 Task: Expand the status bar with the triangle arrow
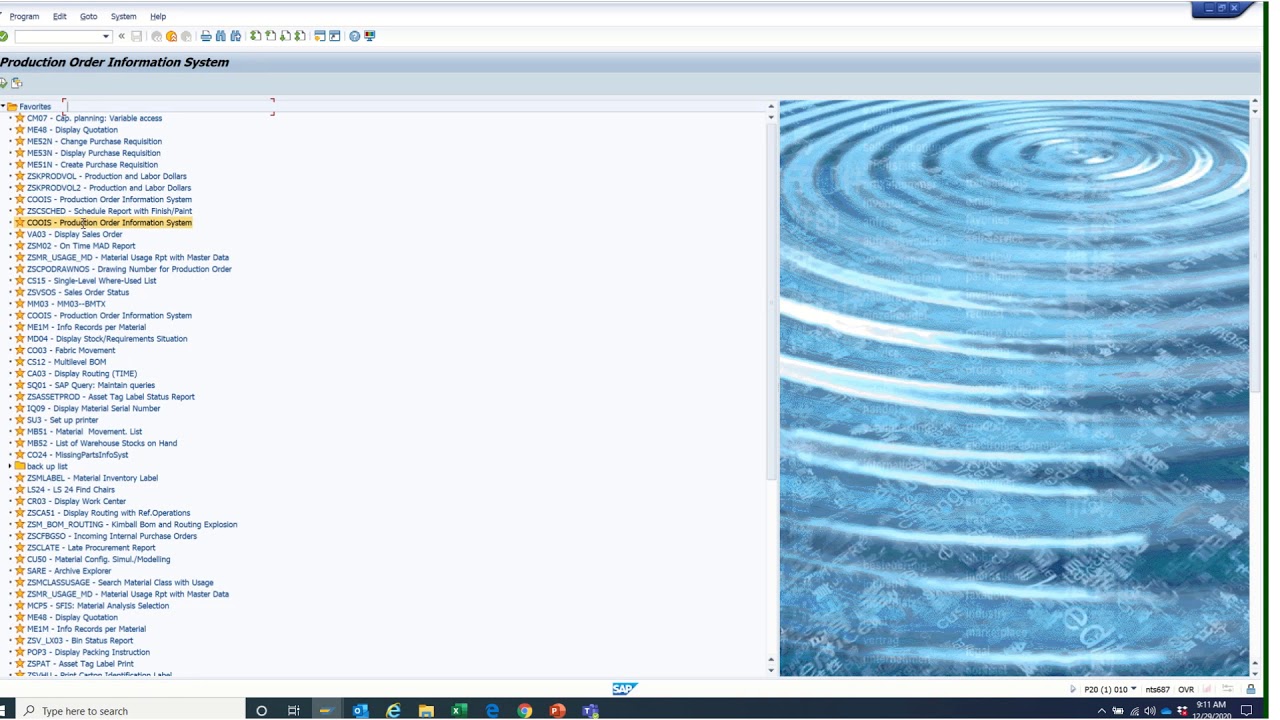tap(1073, 689)
